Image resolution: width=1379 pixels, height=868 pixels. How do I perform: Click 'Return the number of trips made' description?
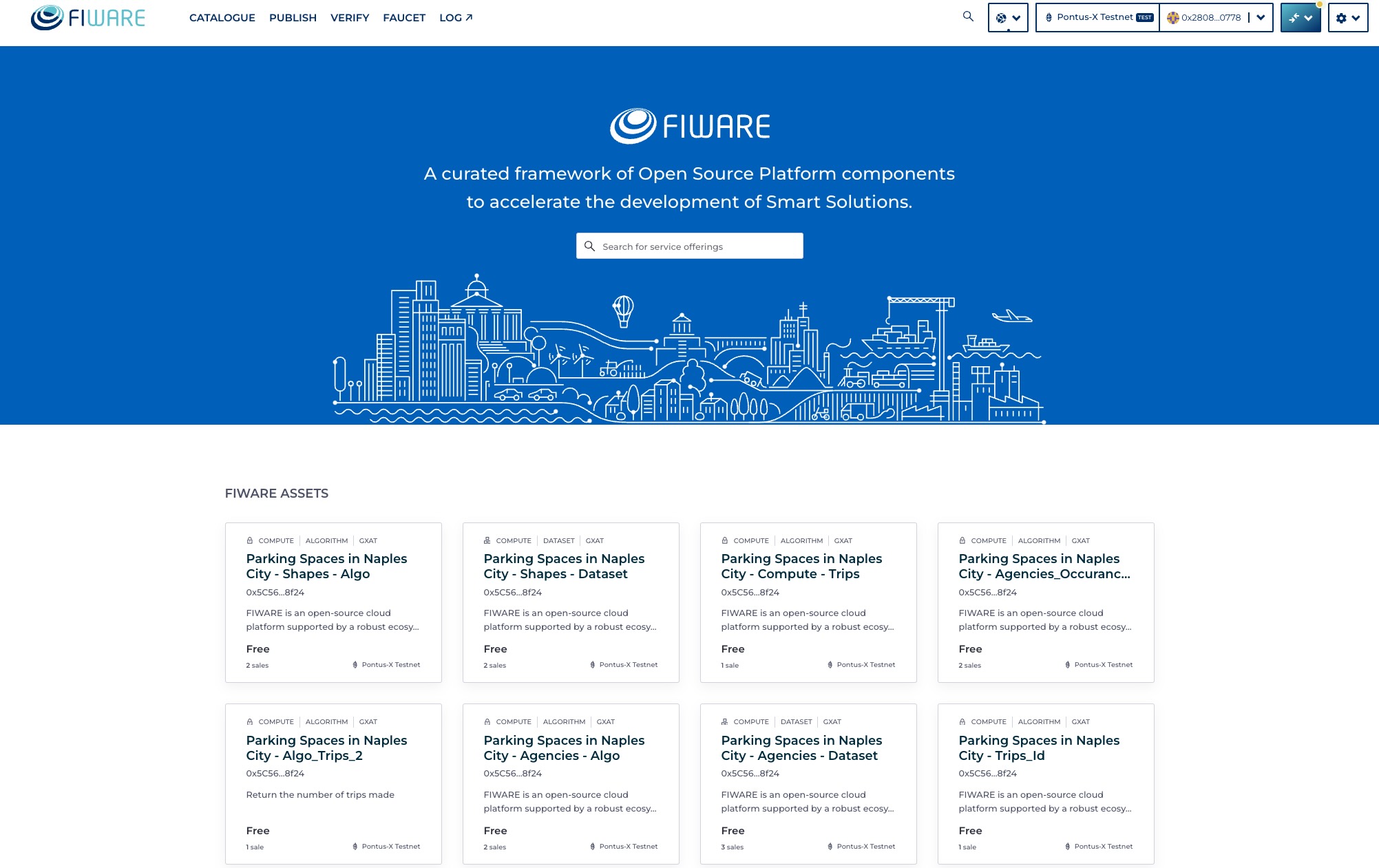320,795
